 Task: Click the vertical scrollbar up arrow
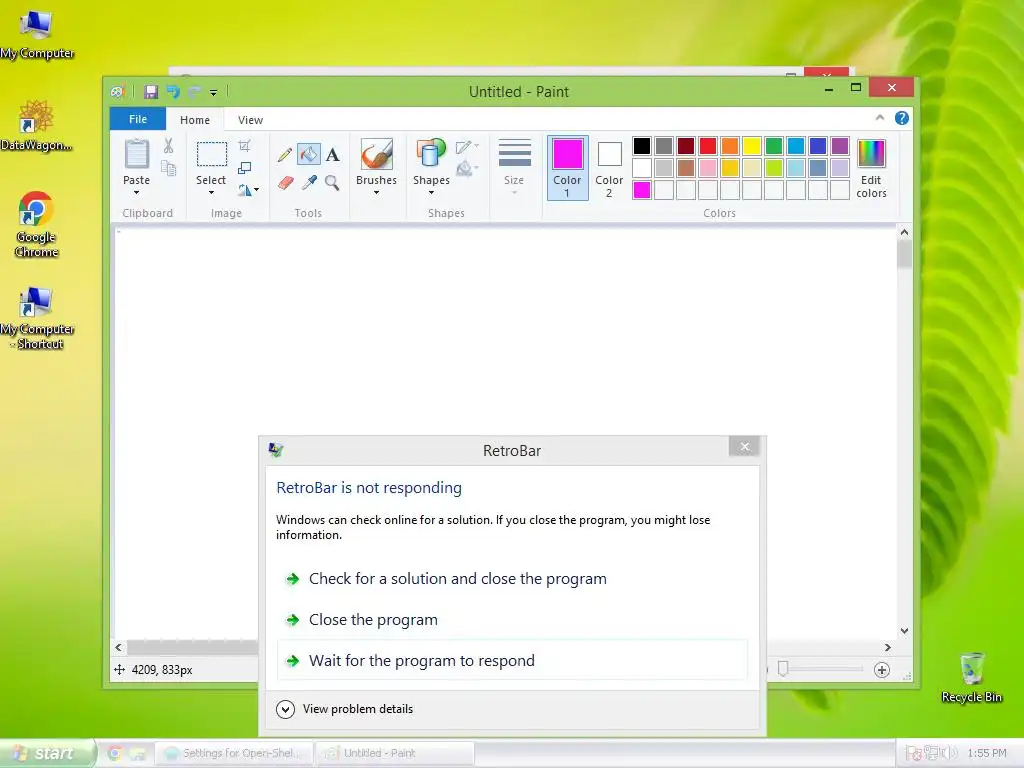(x=904, y=232)
